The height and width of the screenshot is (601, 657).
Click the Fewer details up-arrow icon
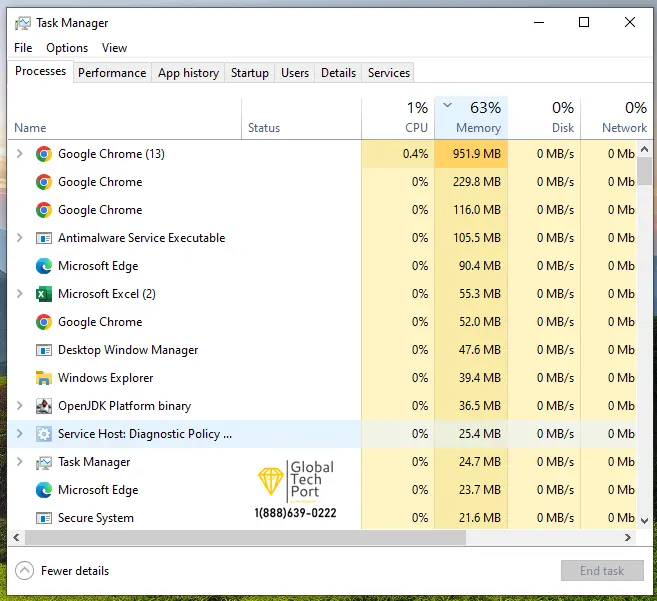pos(24,570)
